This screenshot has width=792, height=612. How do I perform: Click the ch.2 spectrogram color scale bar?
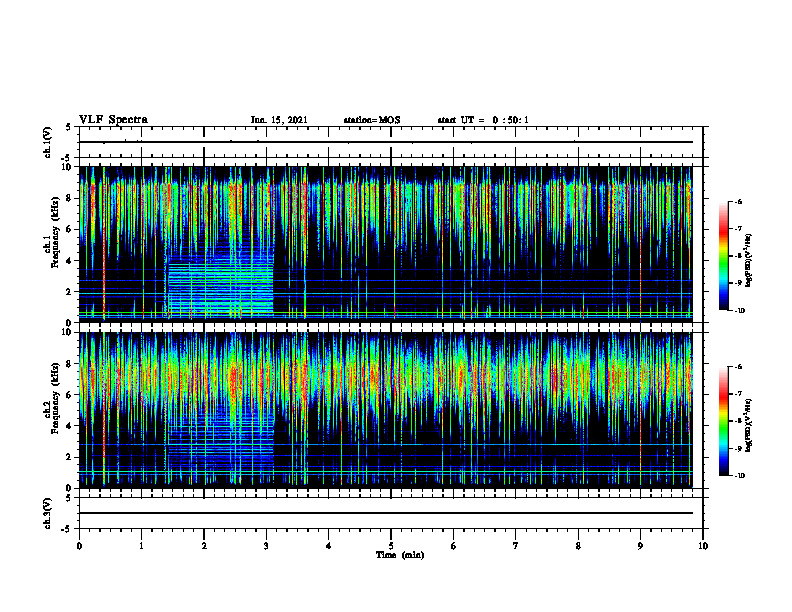(724, 421)
